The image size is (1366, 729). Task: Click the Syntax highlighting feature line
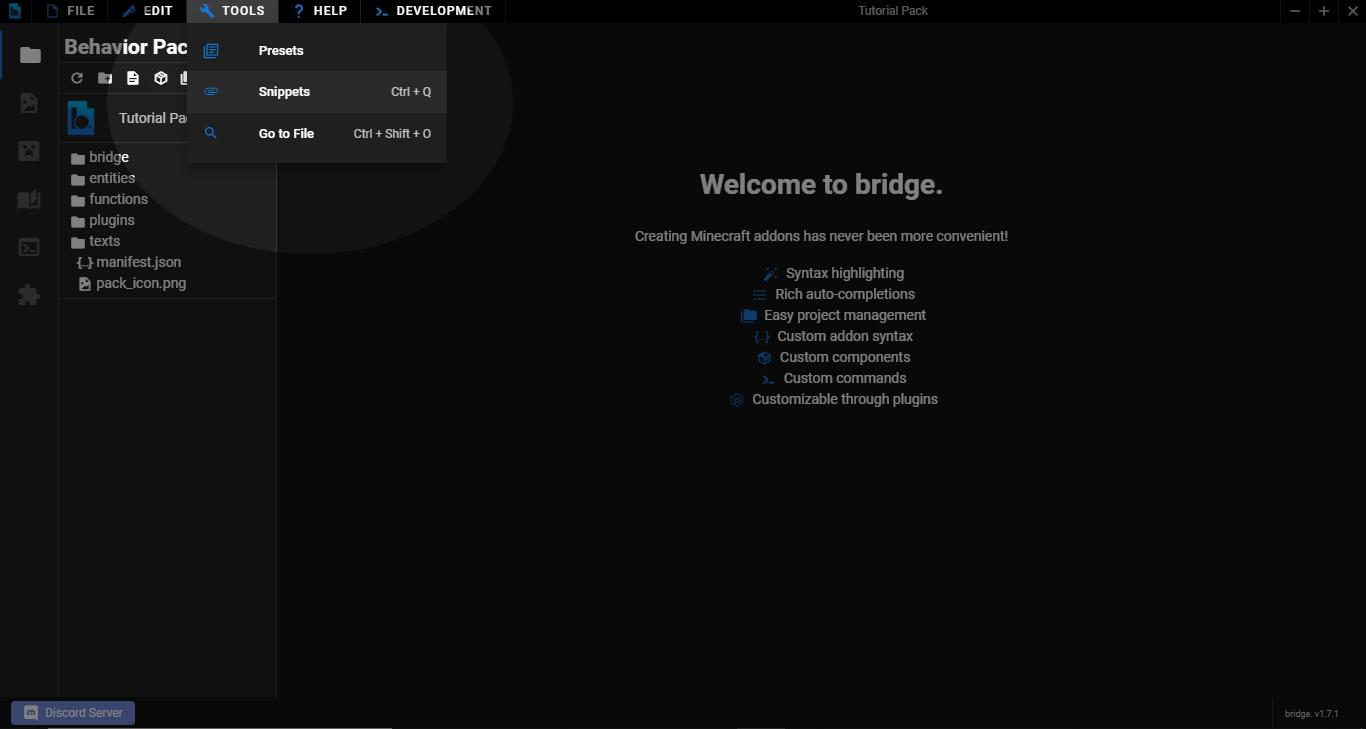pos(833,273)
